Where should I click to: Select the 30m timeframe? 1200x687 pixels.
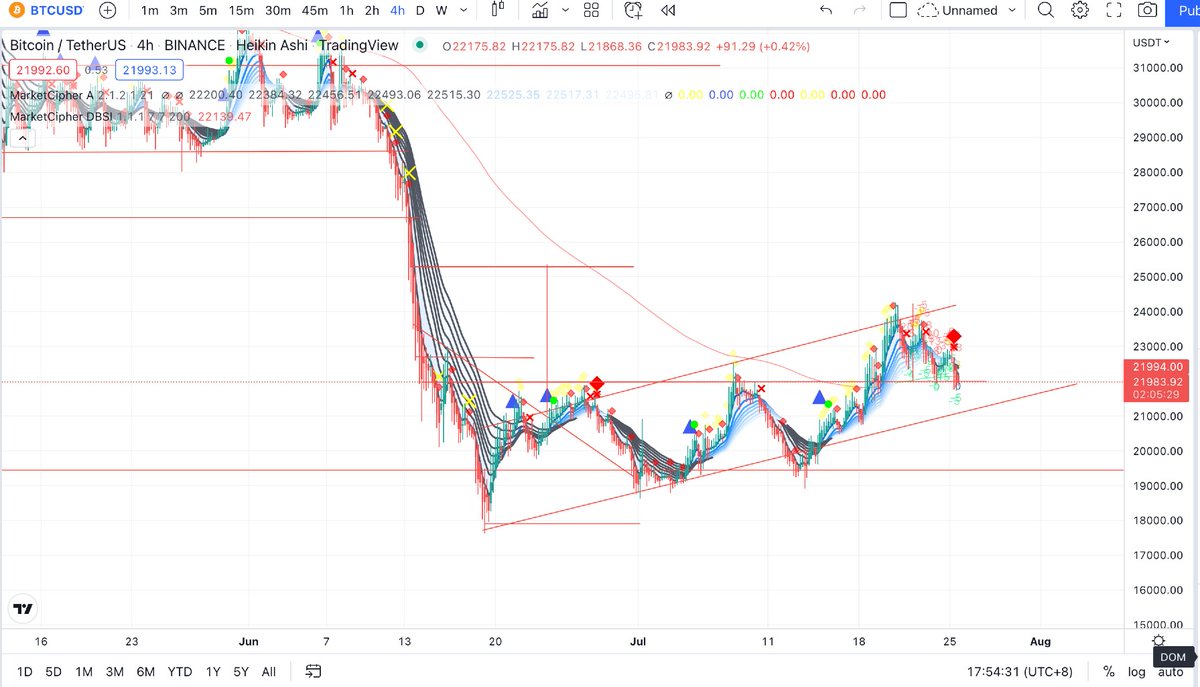pyautogui.click(x=278, y=10)
